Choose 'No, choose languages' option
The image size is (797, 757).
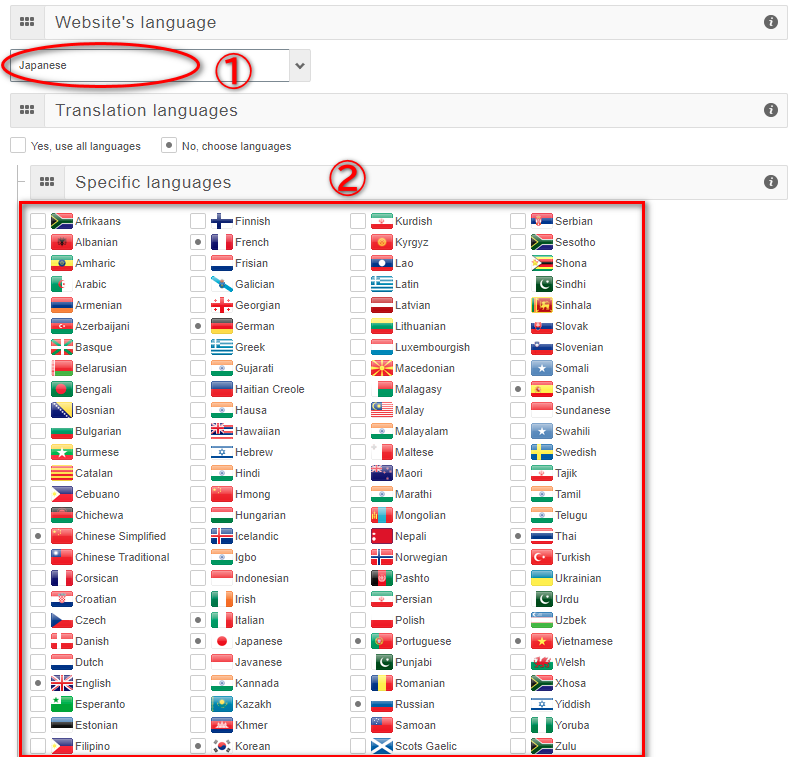click(x=169, y=145)
